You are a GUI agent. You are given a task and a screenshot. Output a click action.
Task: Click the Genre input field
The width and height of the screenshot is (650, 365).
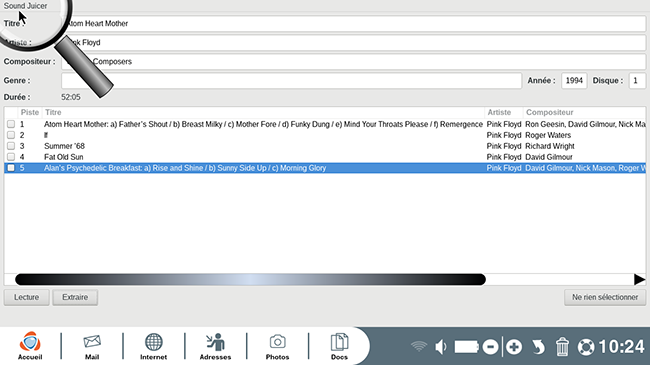tap(291, 80)
